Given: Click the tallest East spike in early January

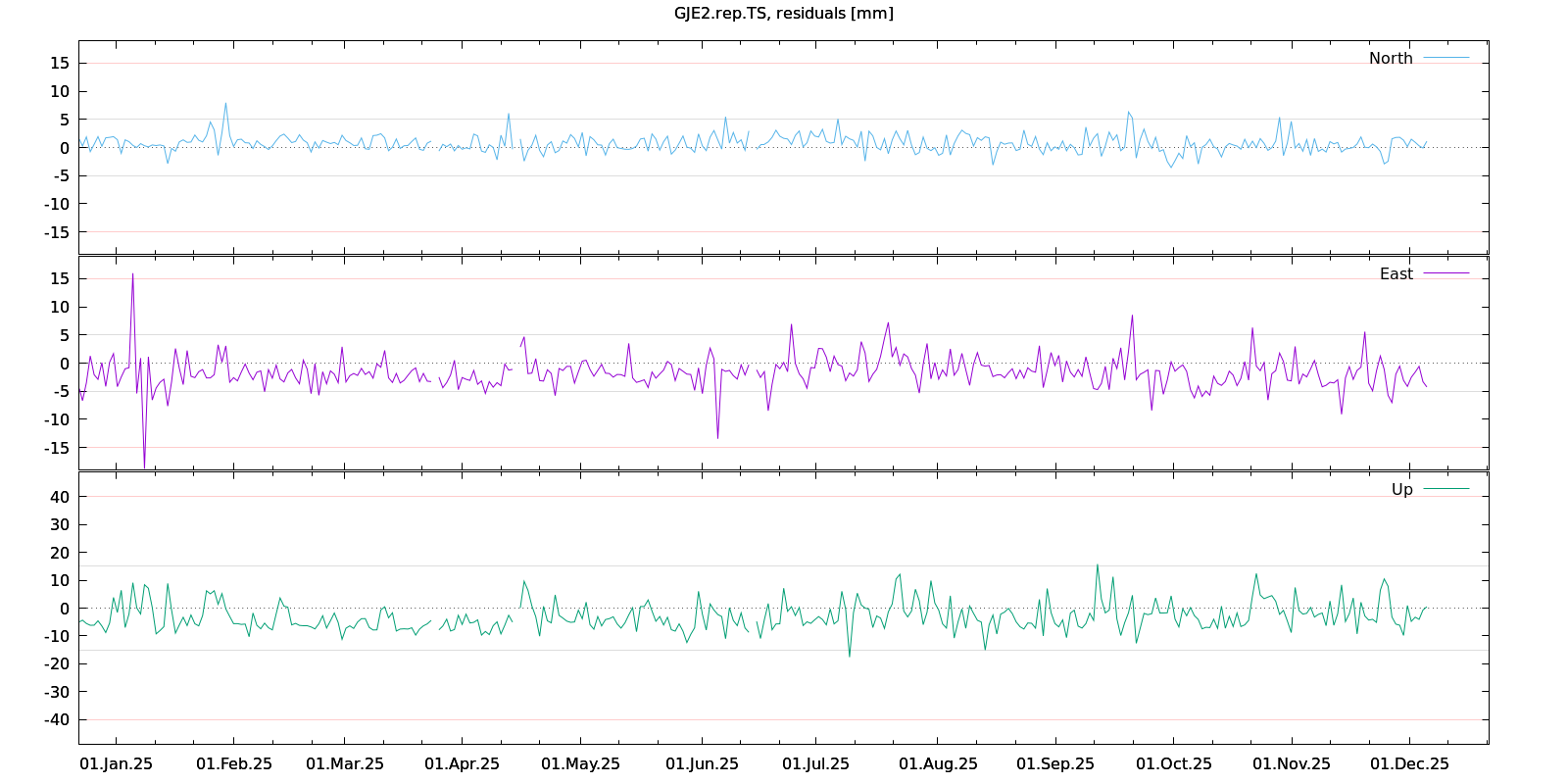Looking at the screenshot, I should click(x=133, y=275).
